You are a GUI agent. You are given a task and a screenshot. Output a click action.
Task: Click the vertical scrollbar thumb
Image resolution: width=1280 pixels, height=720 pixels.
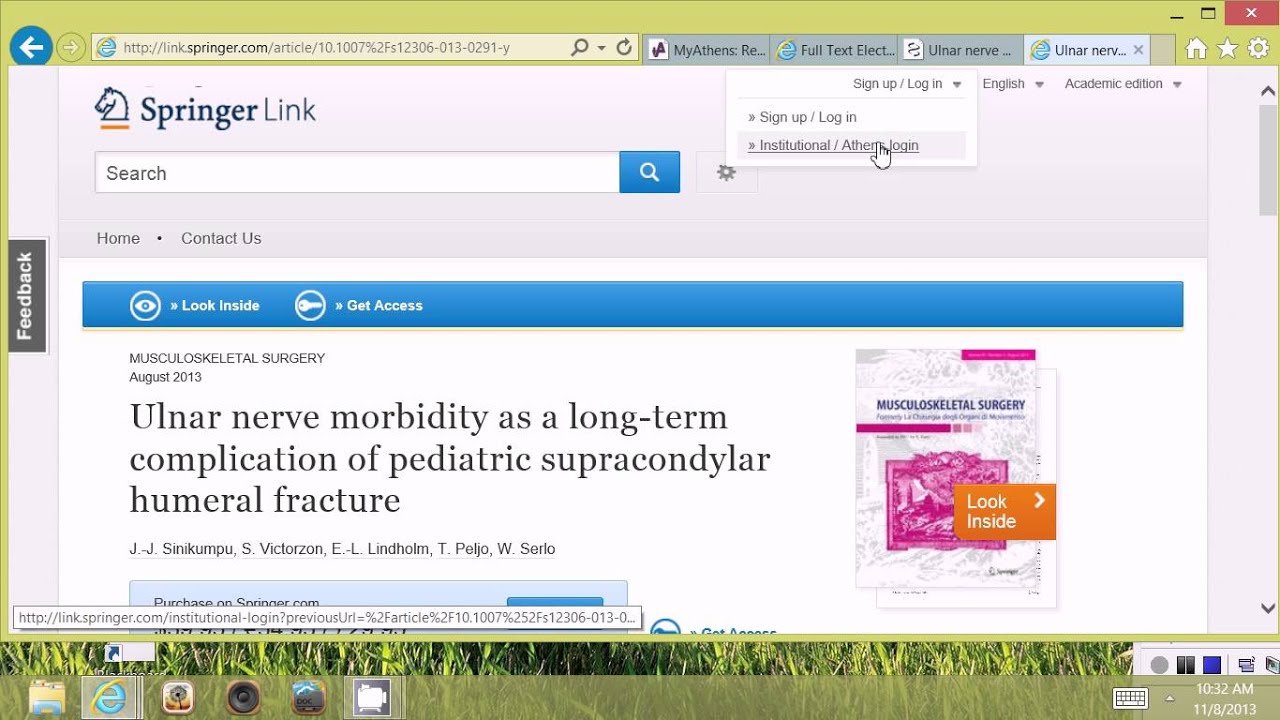(1268, 160)
